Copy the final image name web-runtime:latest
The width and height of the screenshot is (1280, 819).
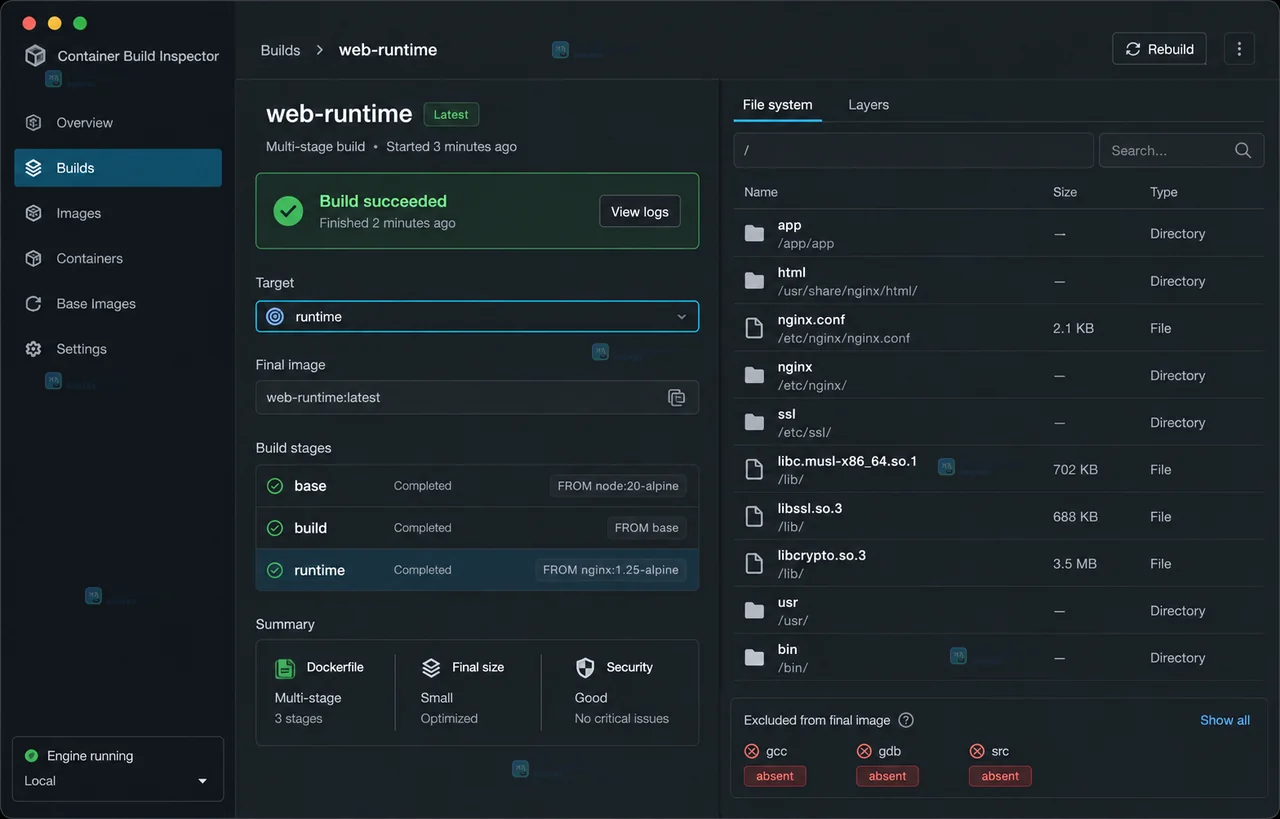(x=677, y=397)
